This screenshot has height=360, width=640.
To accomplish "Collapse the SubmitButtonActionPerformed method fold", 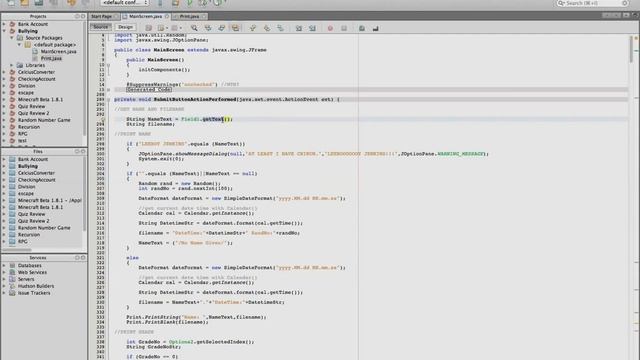I will point(109,100).
